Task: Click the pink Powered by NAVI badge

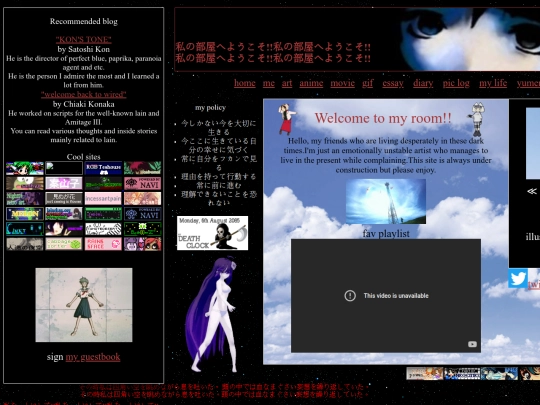Action: tap(143, 183)
